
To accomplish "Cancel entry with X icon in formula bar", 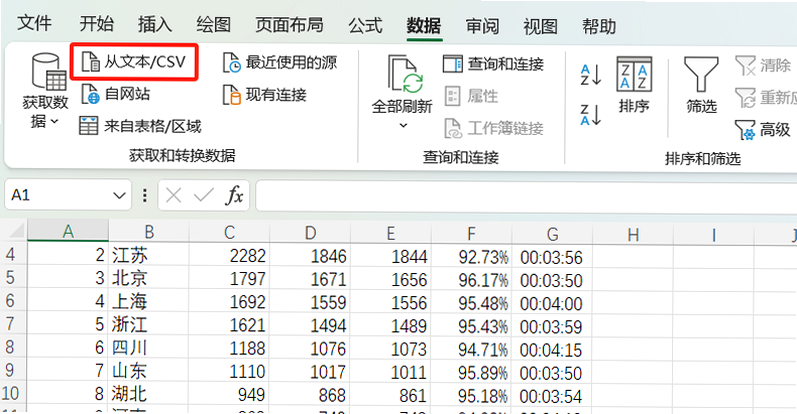I will coord(173,195).
